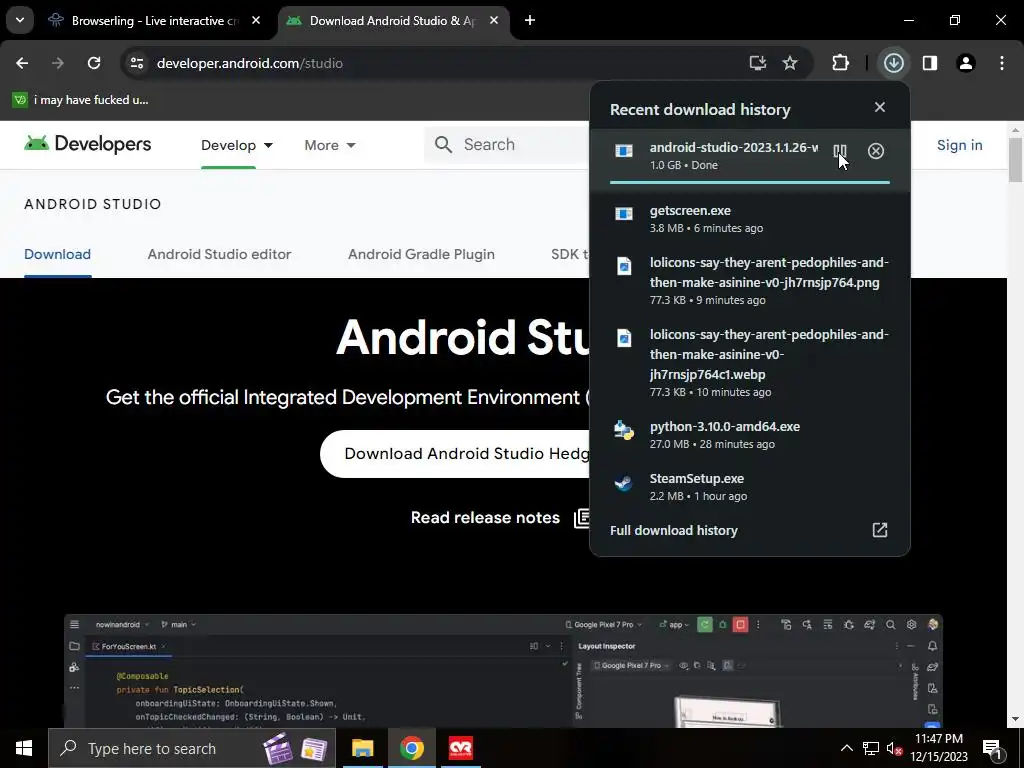The height and width of the screenshot is (768, 1024).
Task: Click the network icon in system tray
Action: pos(871,748)
